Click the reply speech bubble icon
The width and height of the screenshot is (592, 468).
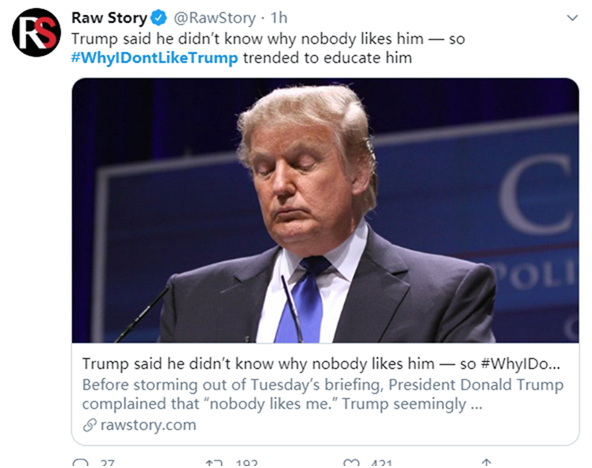[80, 463]
